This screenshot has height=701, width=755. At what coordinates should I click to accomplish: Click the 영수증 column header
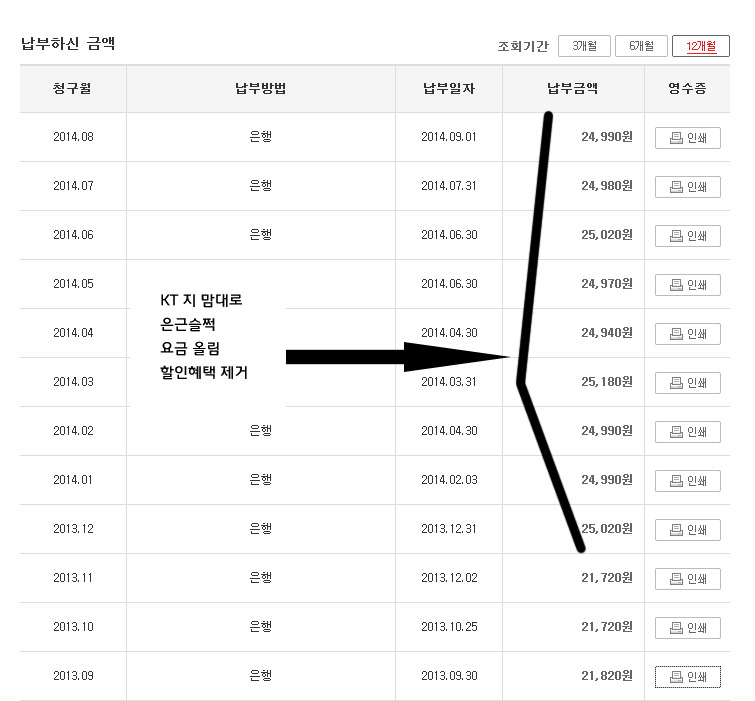click(x=687, y=89)
